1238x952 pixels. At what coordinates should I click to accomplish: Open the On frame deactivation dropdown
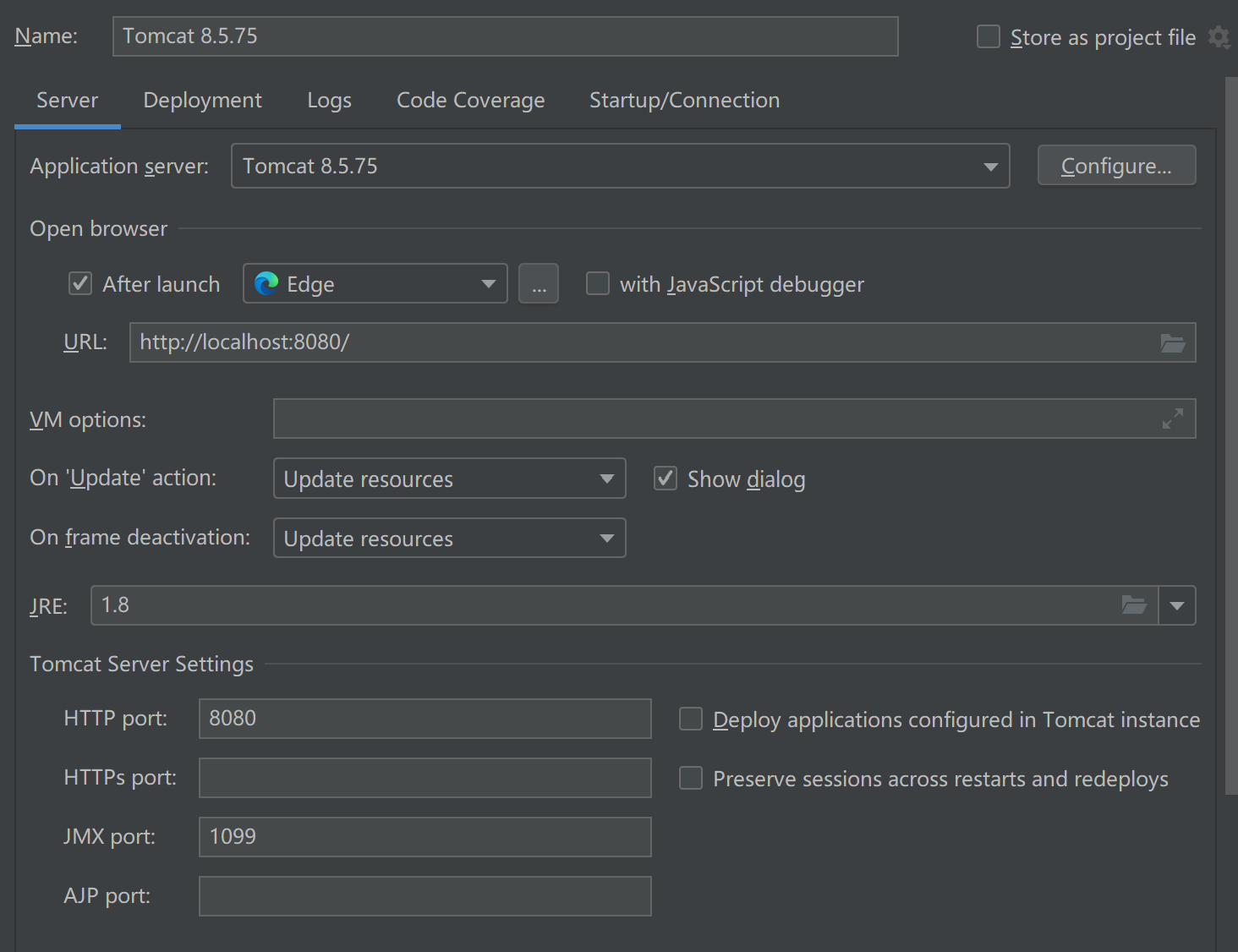tap(450, 538)
